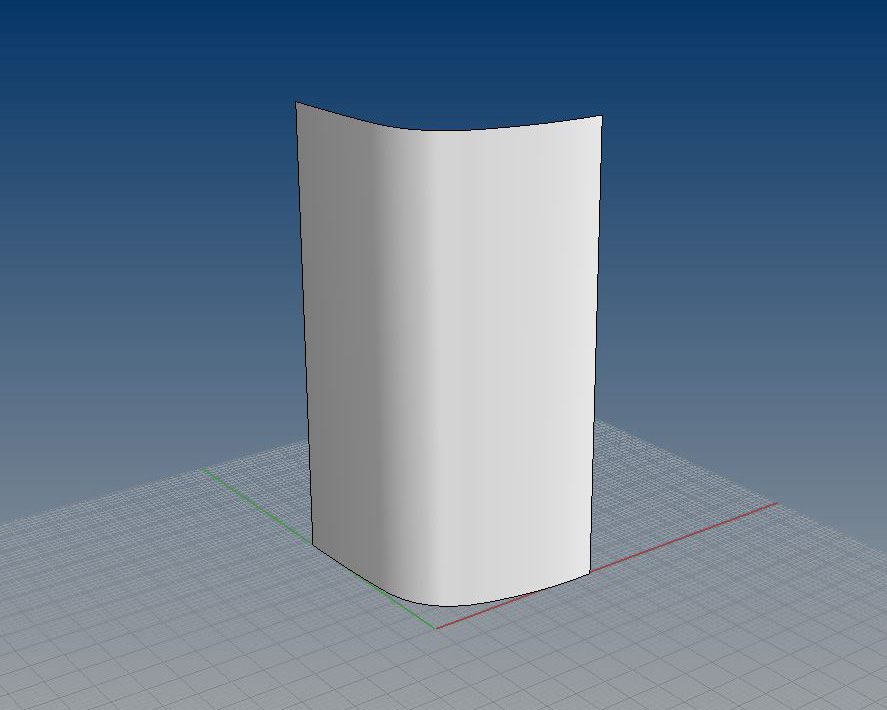Select the curved white surface
Screen dimensions: 887x710
coord(460,350)
